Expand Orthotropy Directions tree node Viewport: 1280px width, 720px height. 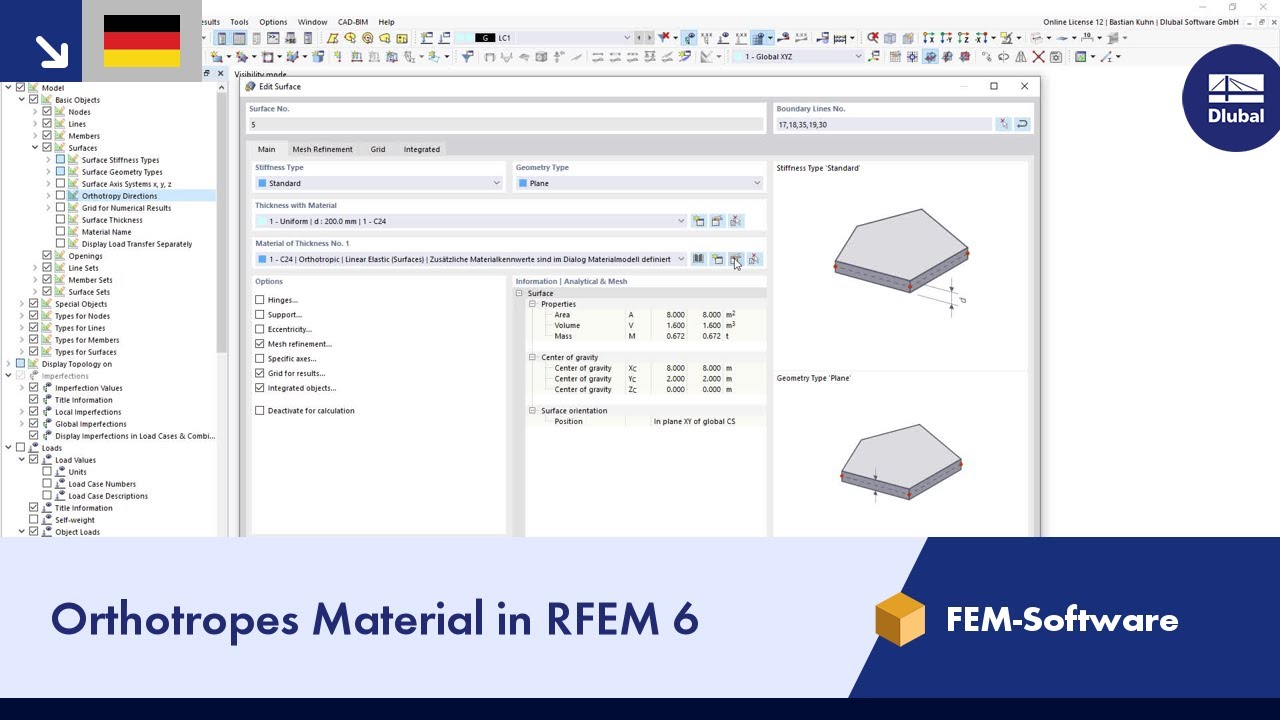click(x=47, y=196)
